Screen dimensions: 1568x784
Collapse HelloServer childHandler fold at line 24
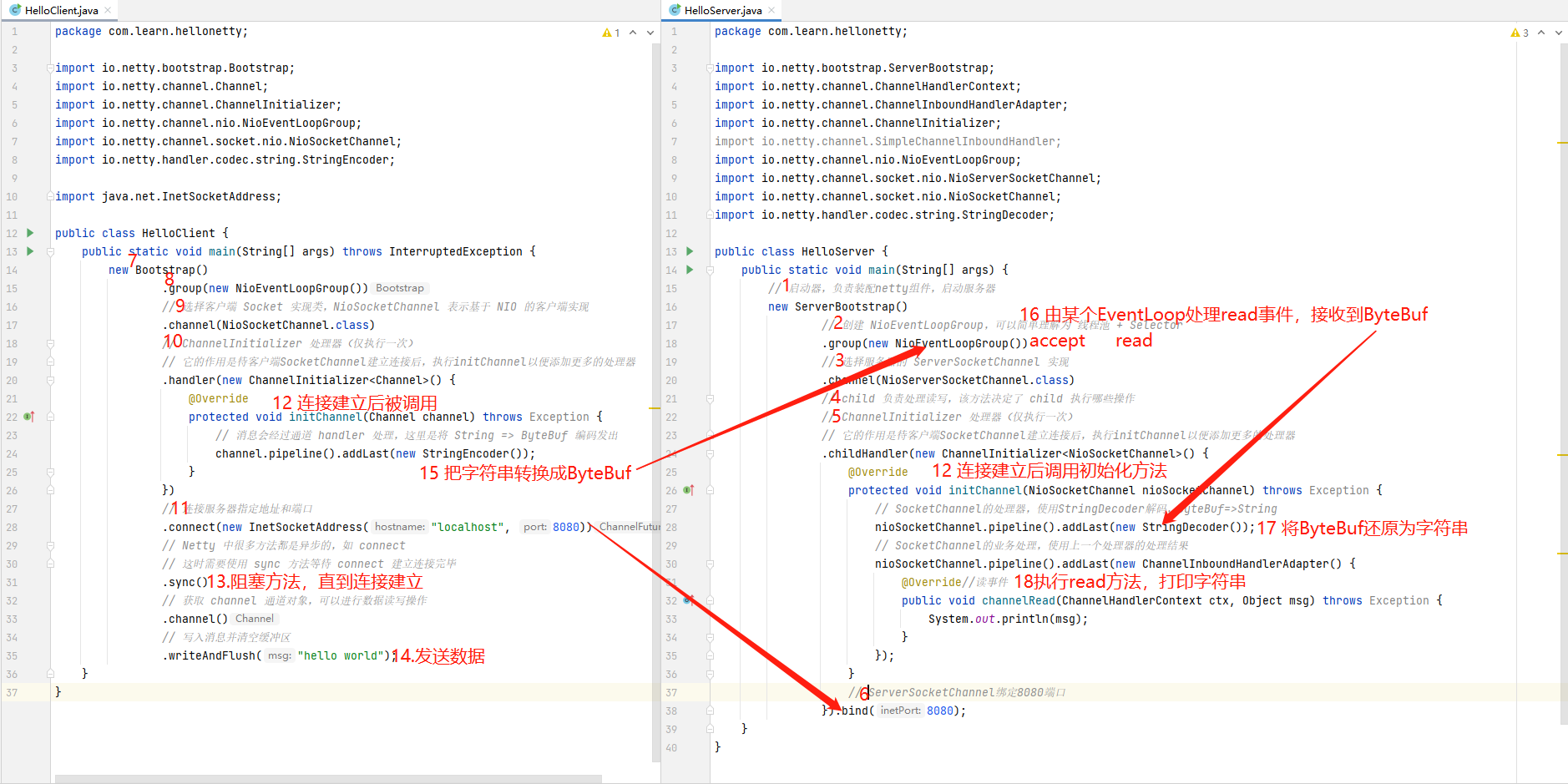tap(710, 453)
